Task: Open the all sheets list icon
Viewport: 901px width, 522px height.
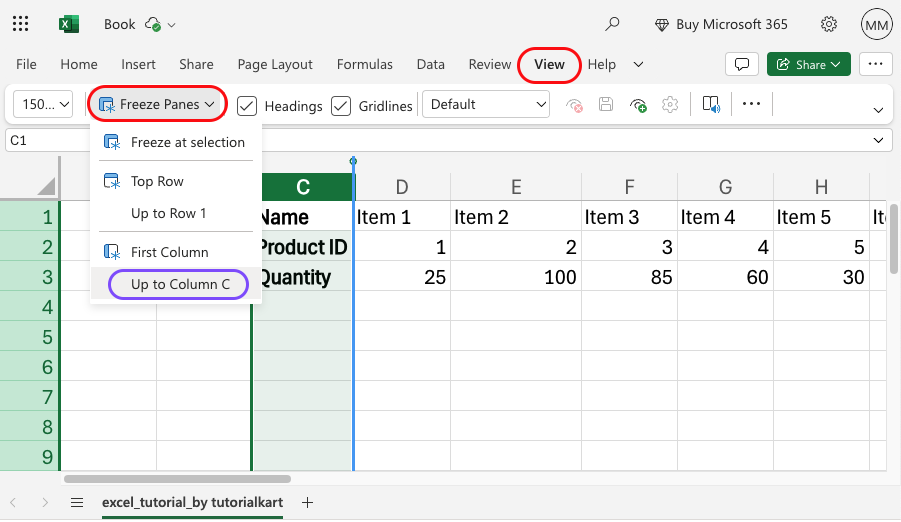Action: point(77,503)
